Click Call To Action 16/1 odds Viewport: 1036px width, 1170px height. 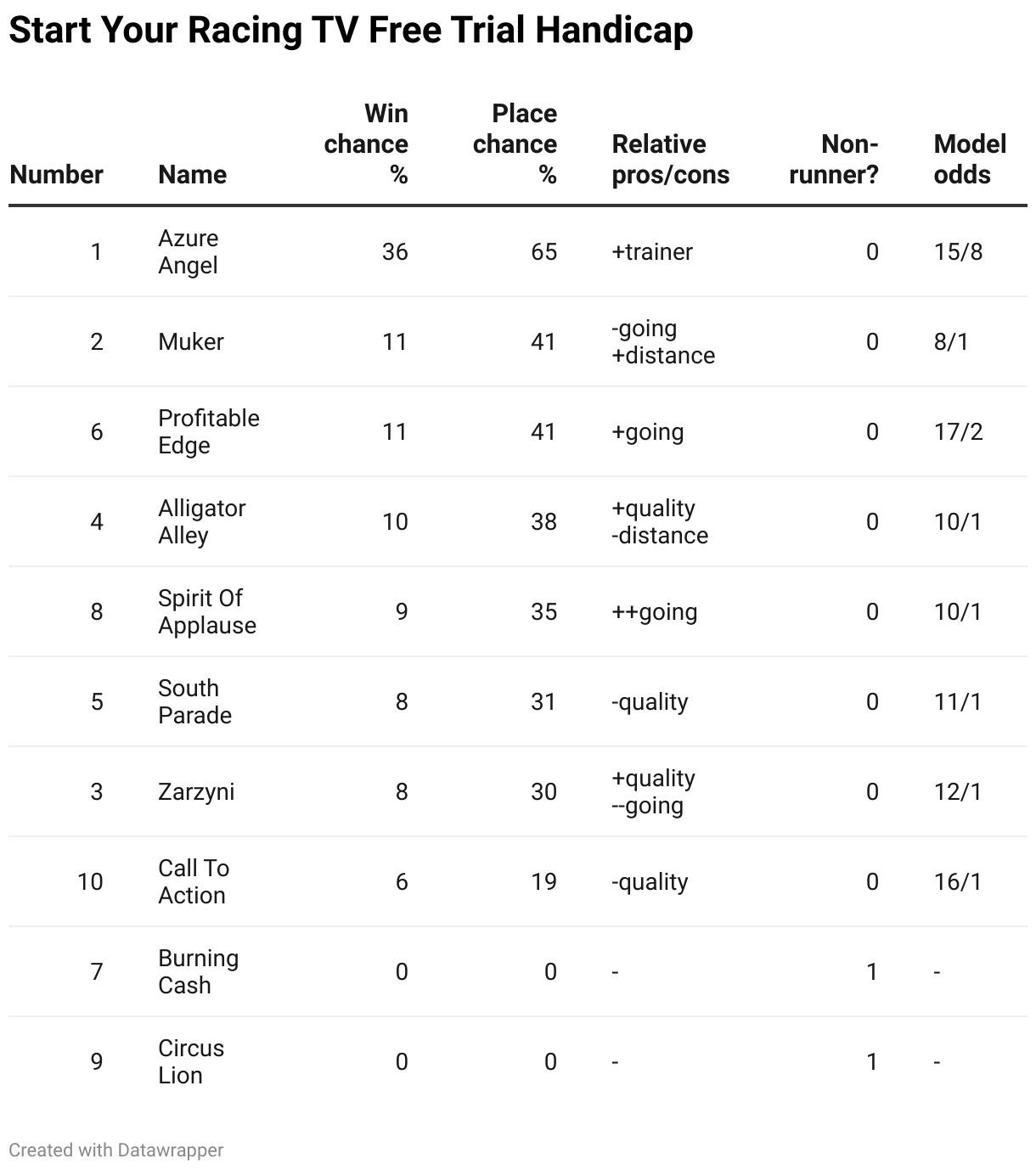[x=958, y=881]
